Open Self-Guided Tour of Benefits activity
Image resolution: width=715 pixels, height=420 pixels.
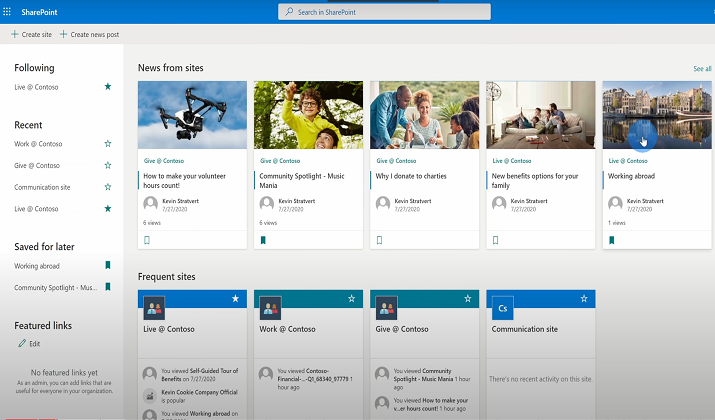(x=199, y=375)
